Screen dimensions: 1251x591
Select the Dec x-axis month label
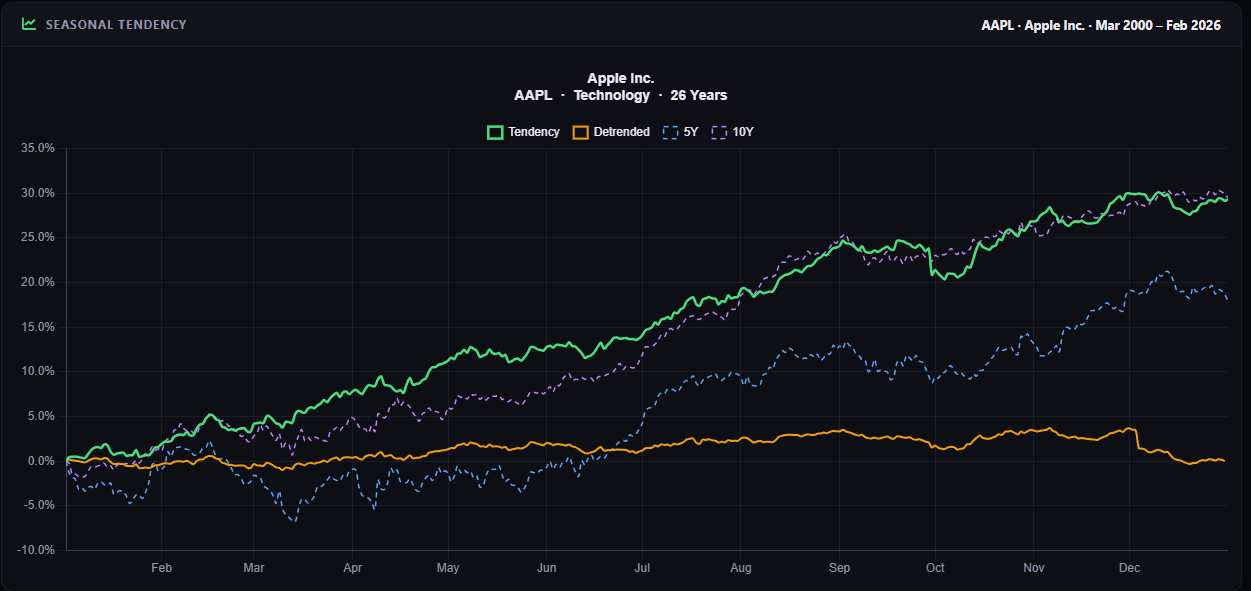1129,567
